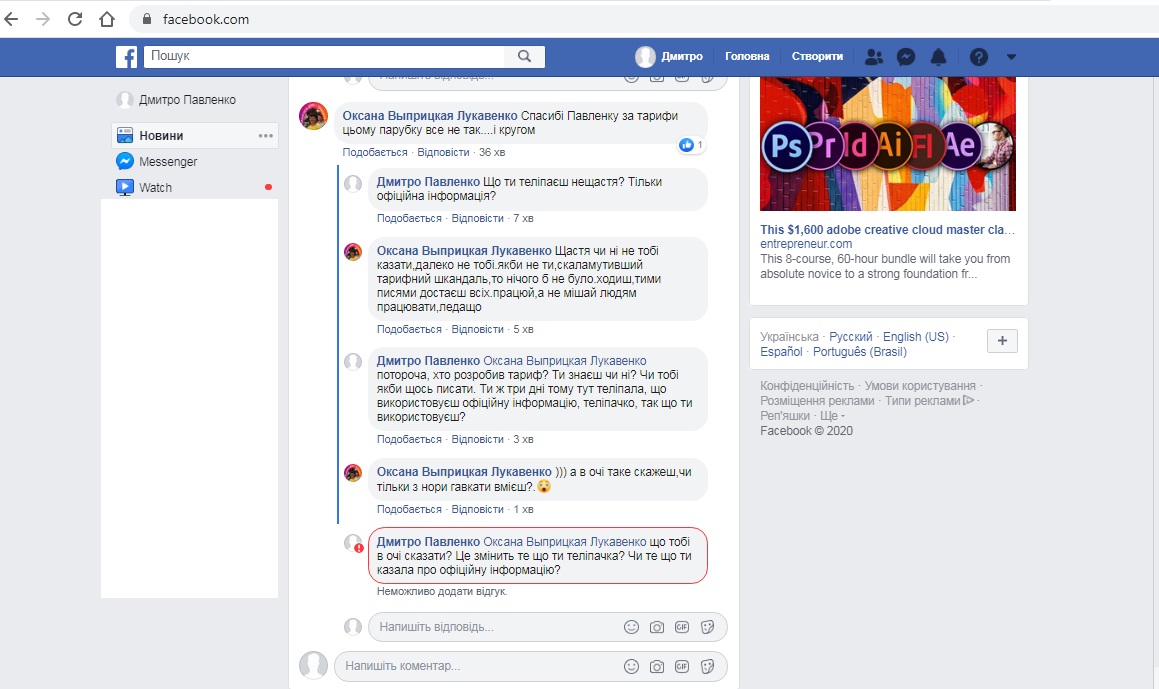Viewport: 1159px width, 689px height.
Task: Reply to the 5 хв comment
Action: point(477,329)
